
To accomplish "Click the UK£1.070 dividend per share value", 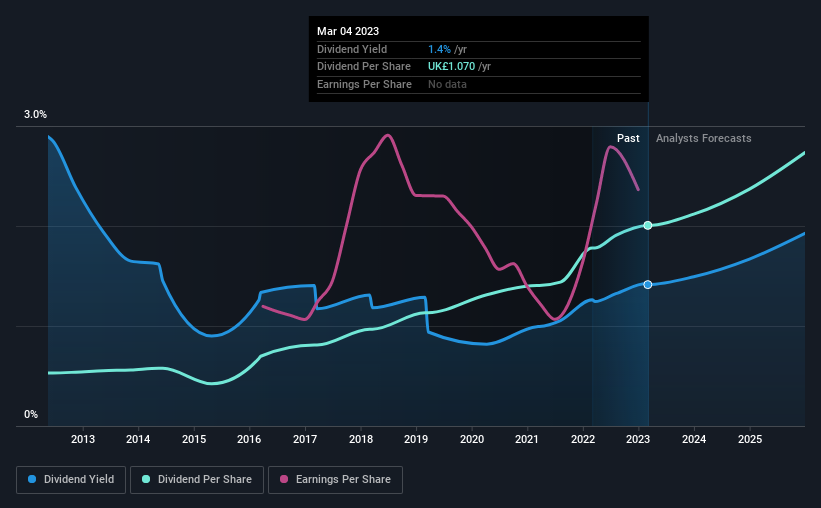I will (x=451, y=67).
